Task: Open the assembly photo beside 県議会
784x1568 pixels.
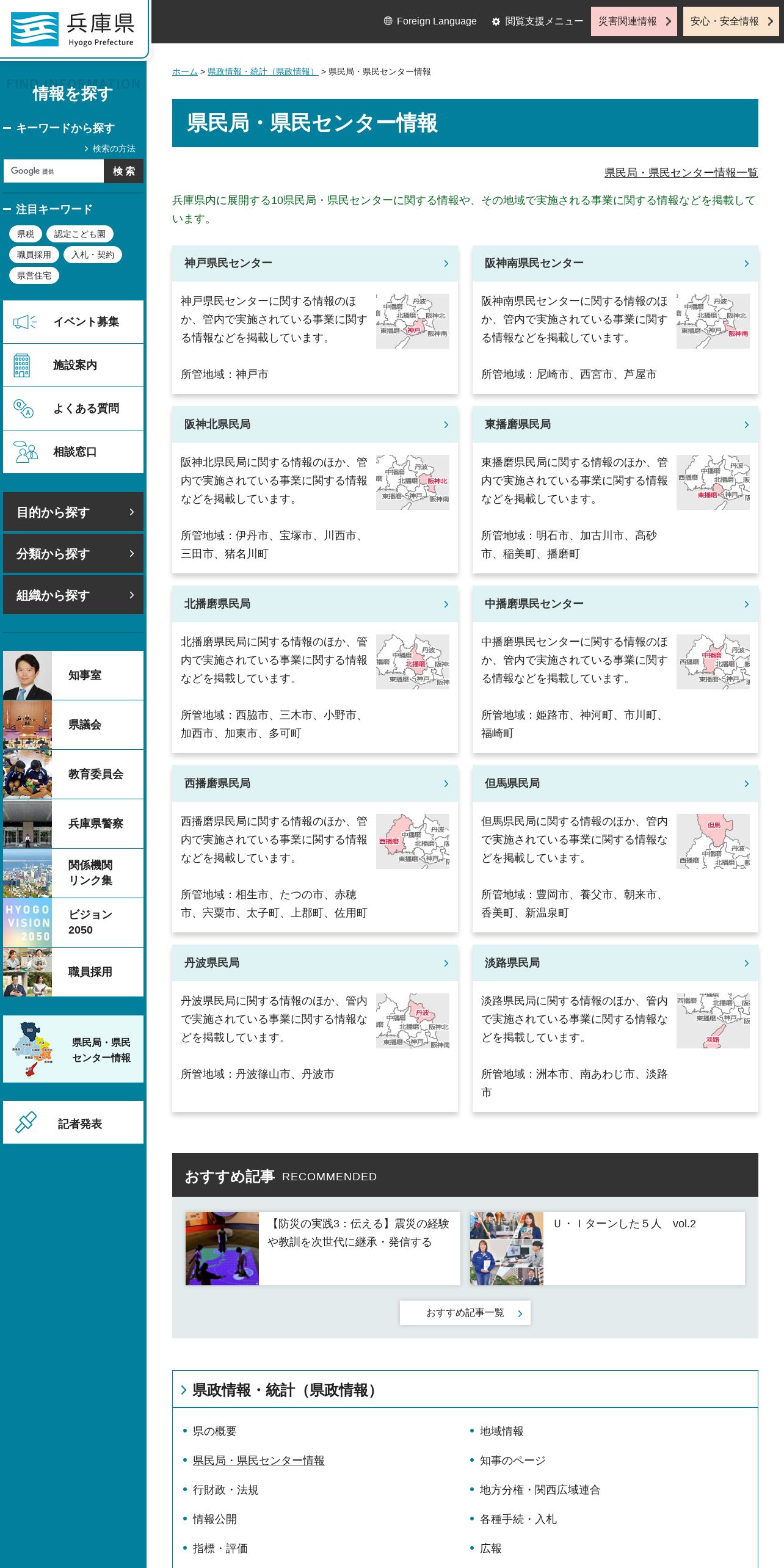Action: tap(27, 725)
